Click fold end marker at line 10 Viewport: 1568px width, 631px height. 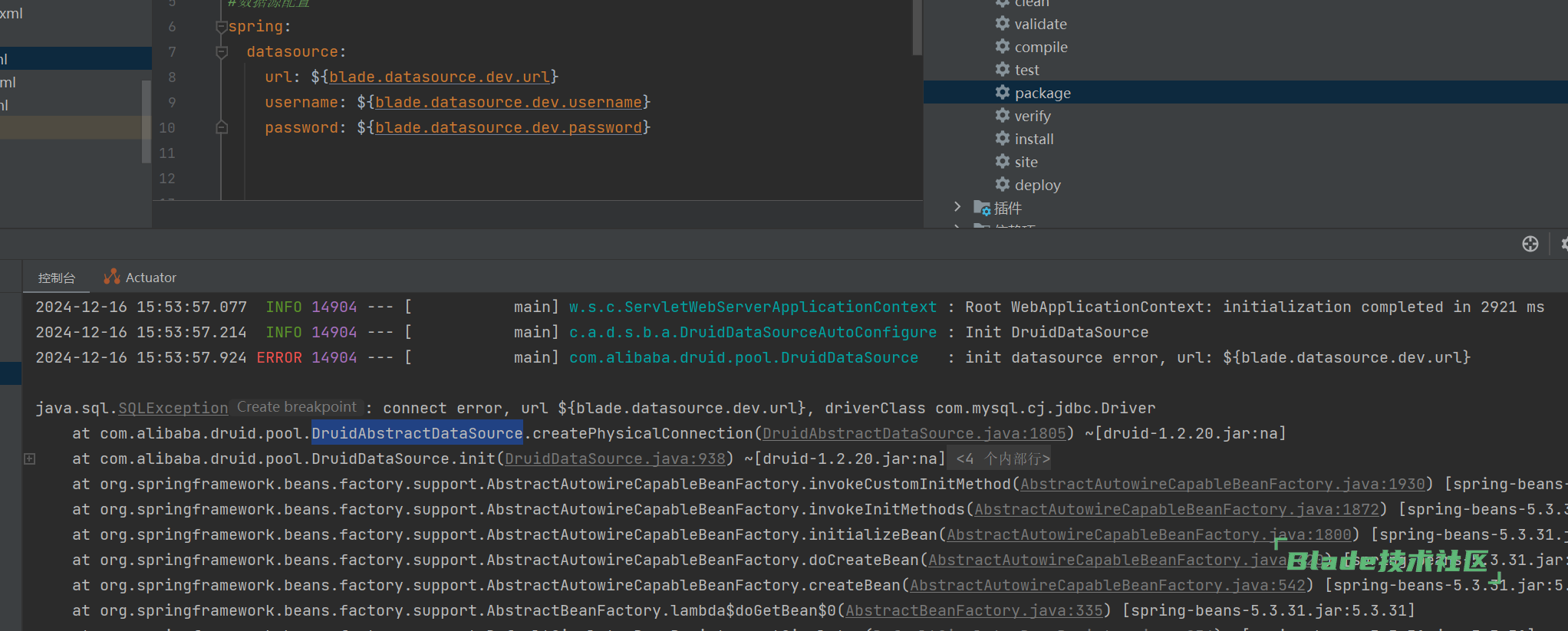click(222, 127)
